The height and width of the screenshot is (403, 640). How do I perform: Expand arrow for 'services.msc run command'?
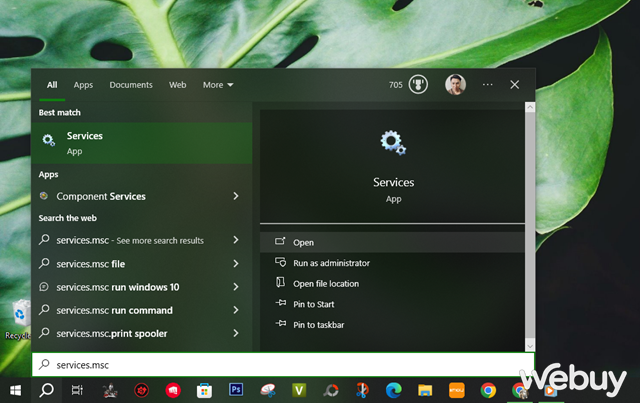point(236,310)
